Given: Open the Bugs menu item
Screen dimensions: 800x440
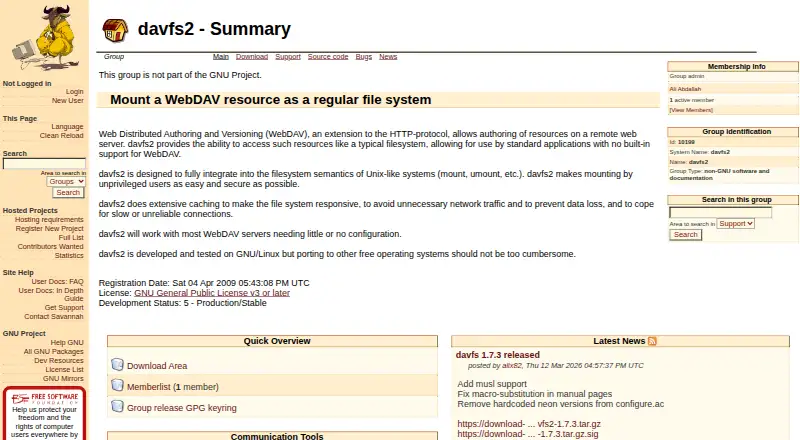Looking at the screenshot, I should pos(364,57).
